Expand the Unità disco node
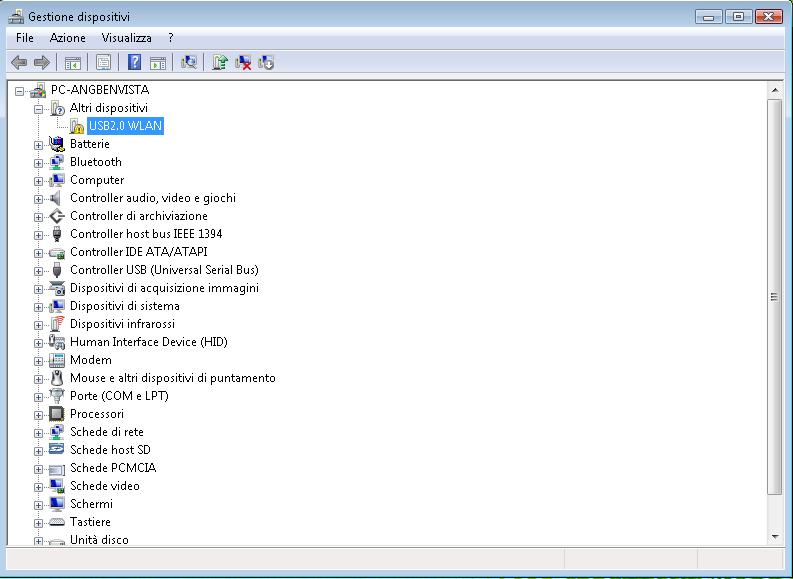793x579 pixels. coord(38,541)
